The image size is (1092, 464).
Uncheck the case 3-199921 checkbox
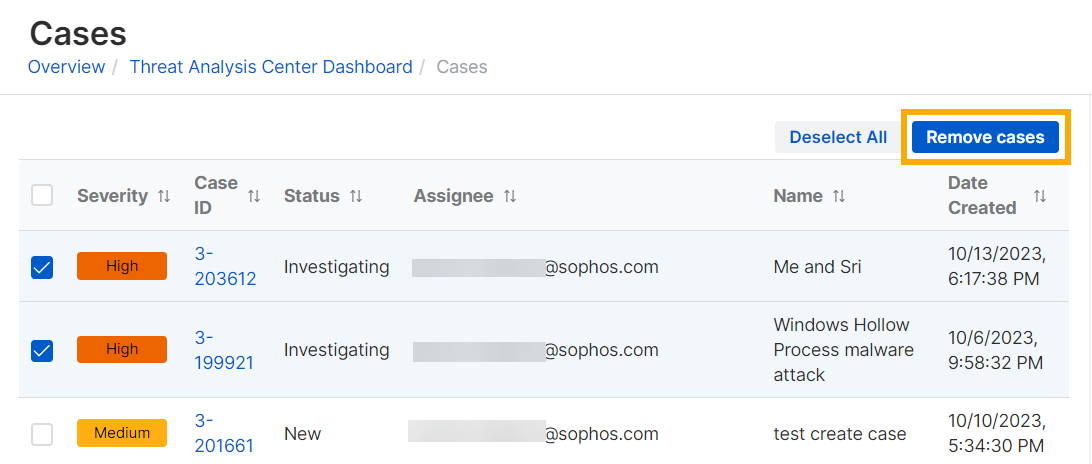coord(42,350)
